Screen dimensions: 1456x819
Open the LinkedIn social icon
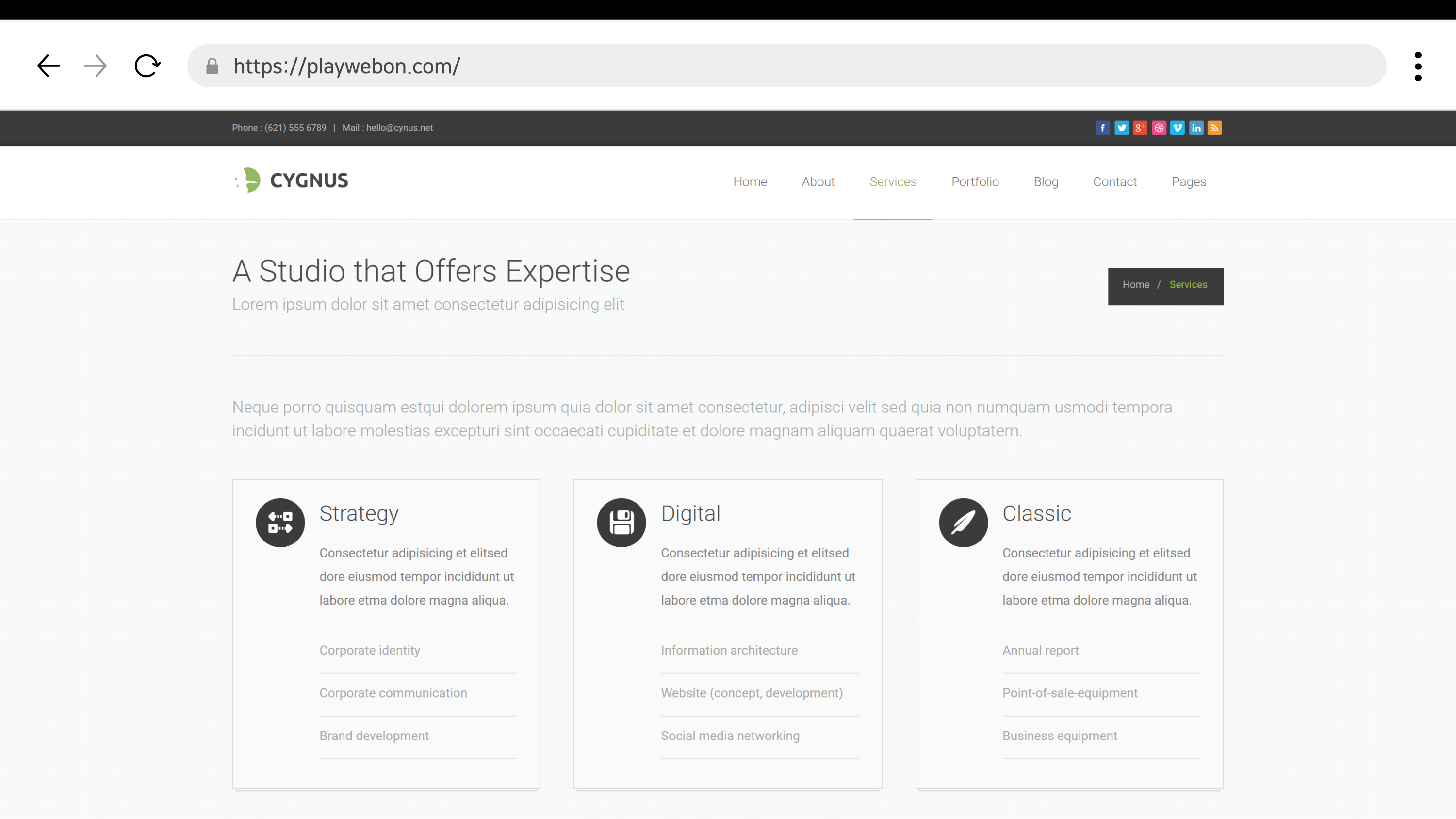pos(1196,128)
